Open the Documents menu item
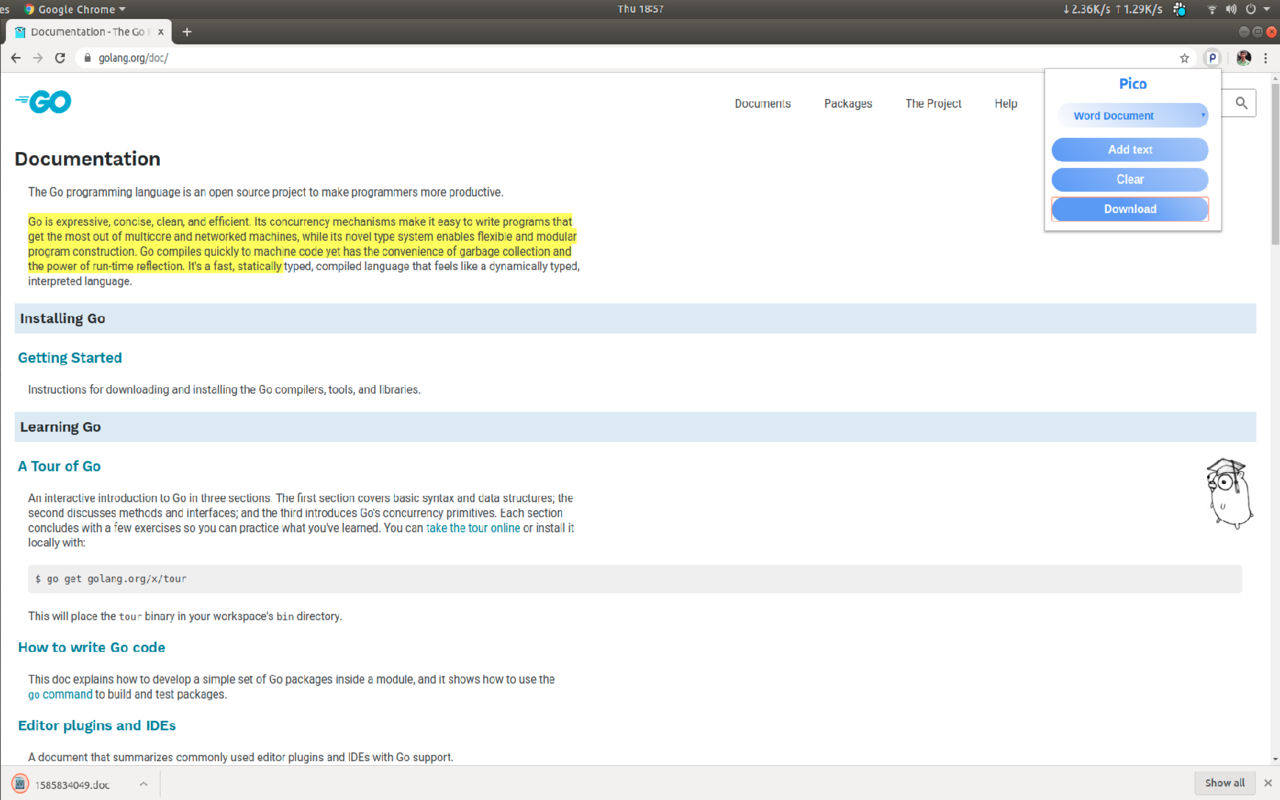 (x=763, y=104)
